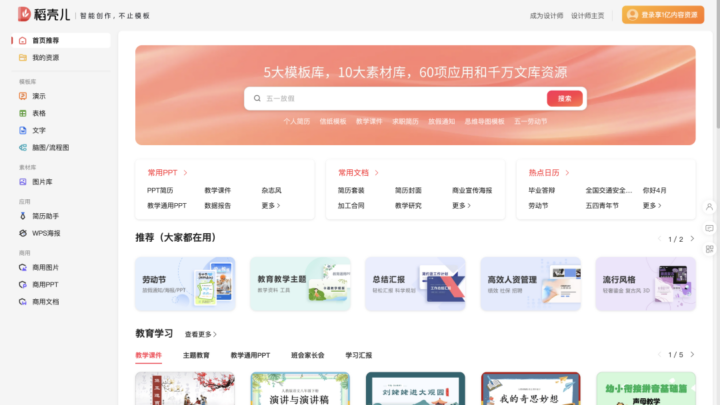This screenshot has width=720, height=405.
Task: Click the 登录 login button
Action: click(663, 15)
